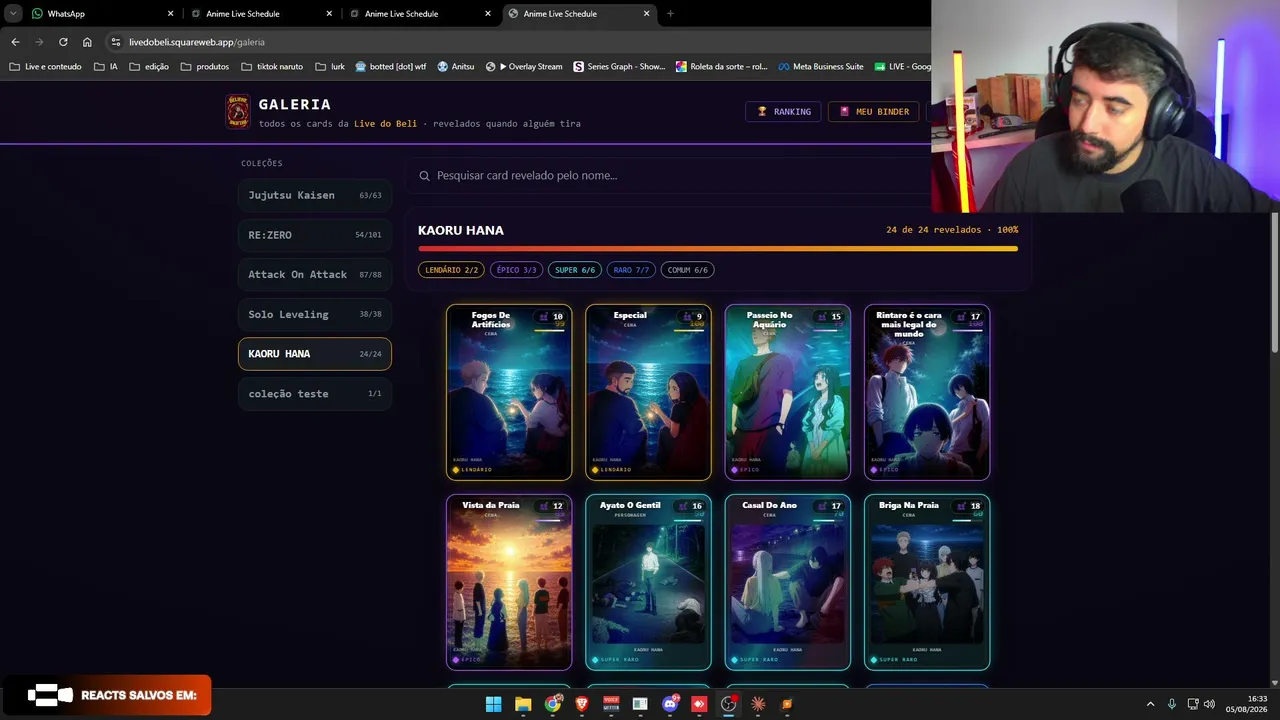Open a new browser tab
Viewport: 1280px width, 720px height.
[670, 14]
